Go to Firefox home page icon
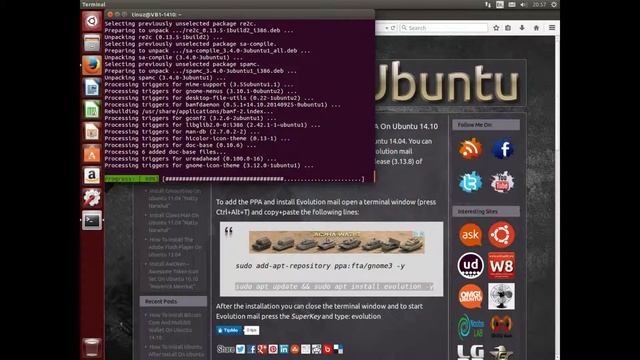 coord(536,28)
